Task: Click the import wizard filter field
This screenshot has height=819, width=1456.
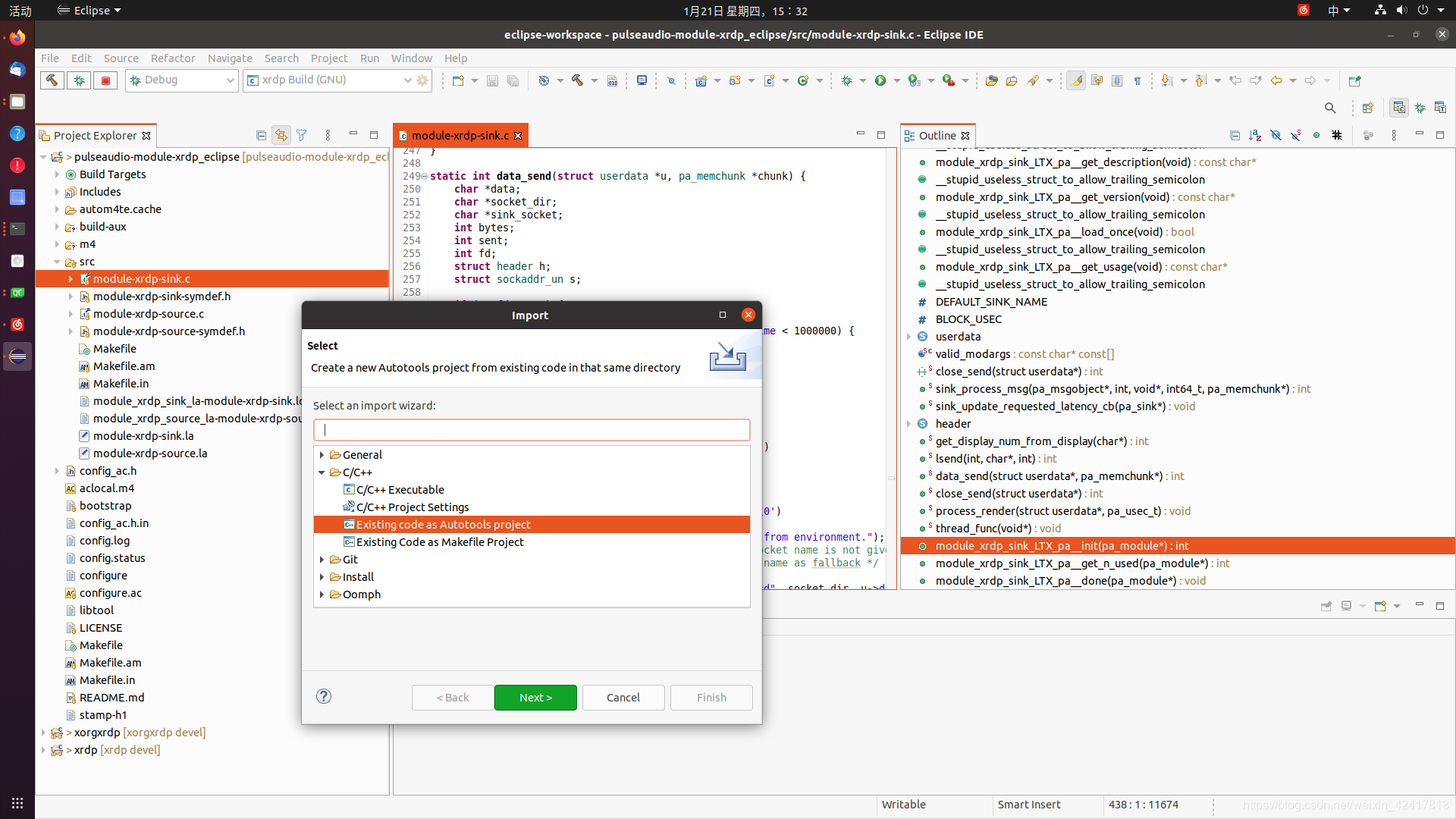Action: 531,430
